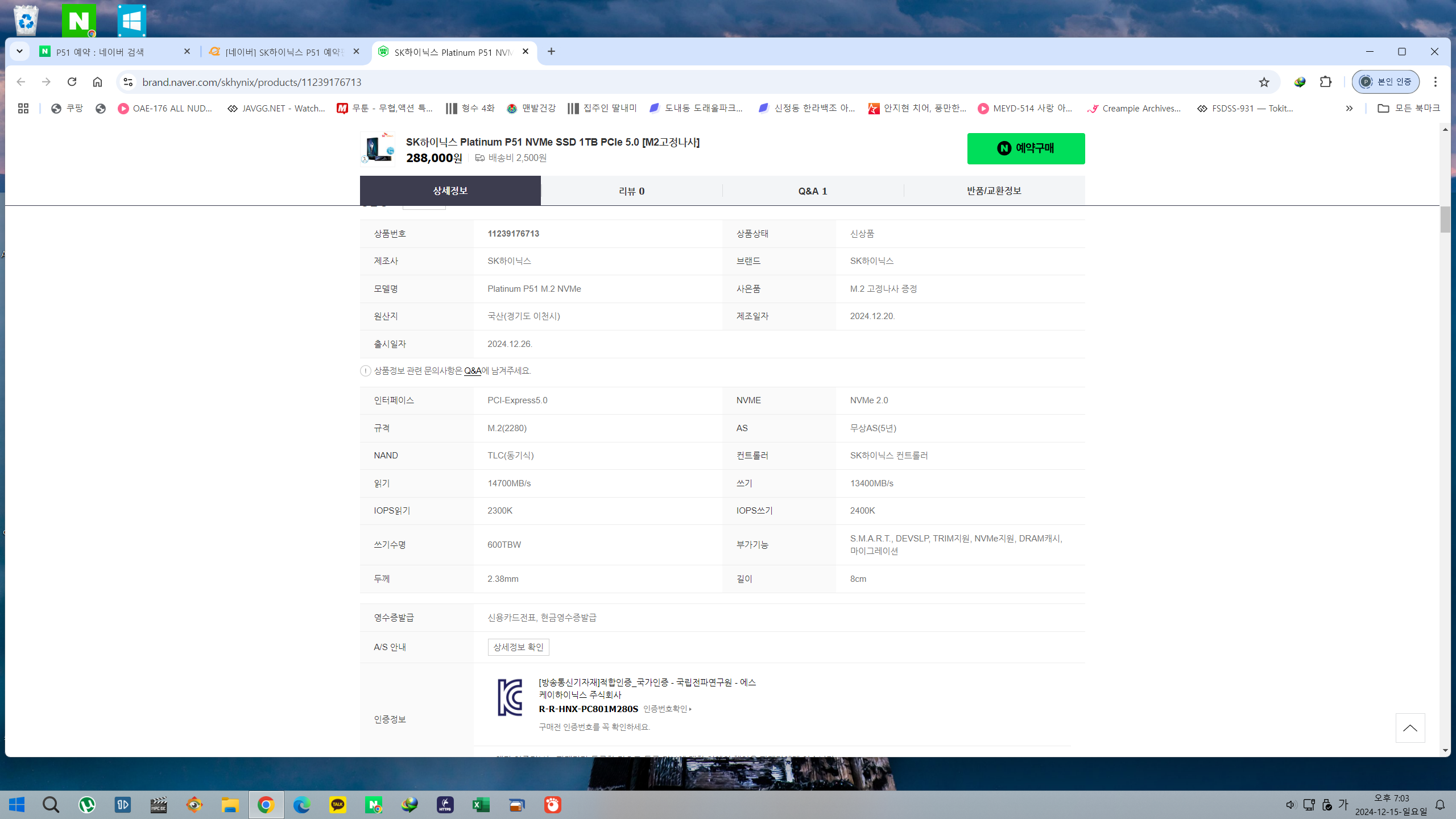Click the page vertical scrollbar thumb

[1445, 220]
